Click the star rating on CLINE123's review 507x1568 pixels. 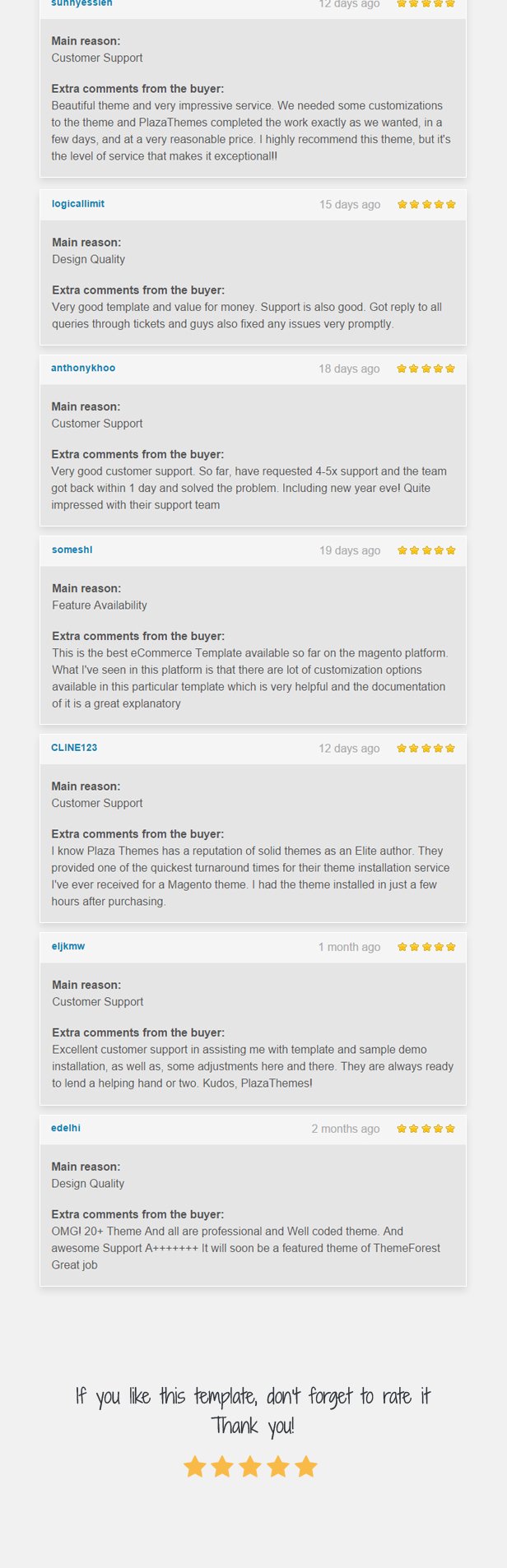[x=426, y=749]
